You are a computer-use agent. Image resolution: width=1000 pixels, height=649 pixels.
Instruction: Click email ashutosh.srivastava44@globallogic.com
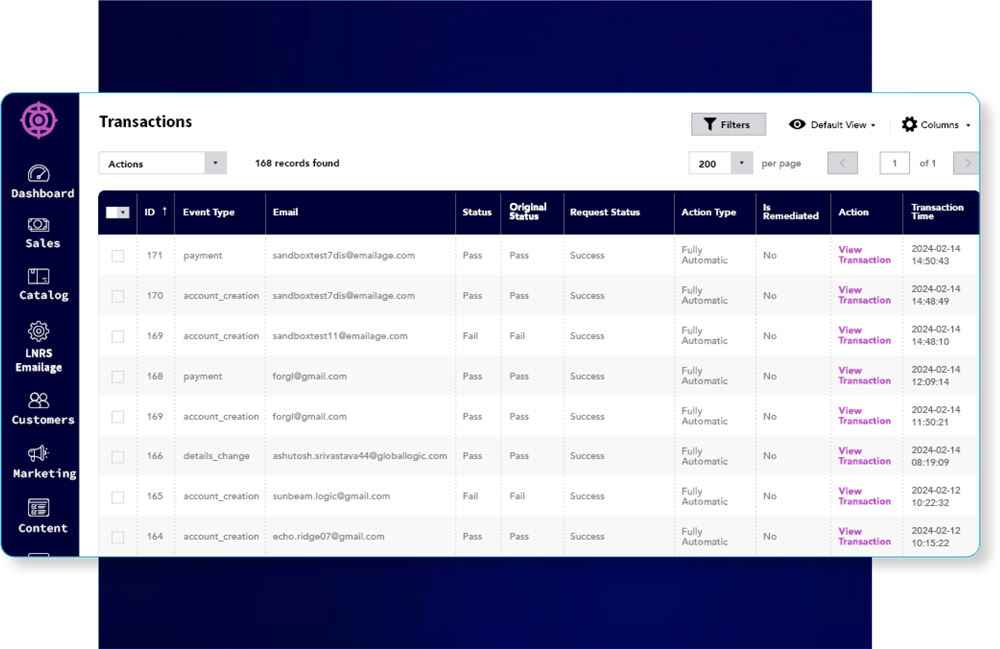[360, 456]
